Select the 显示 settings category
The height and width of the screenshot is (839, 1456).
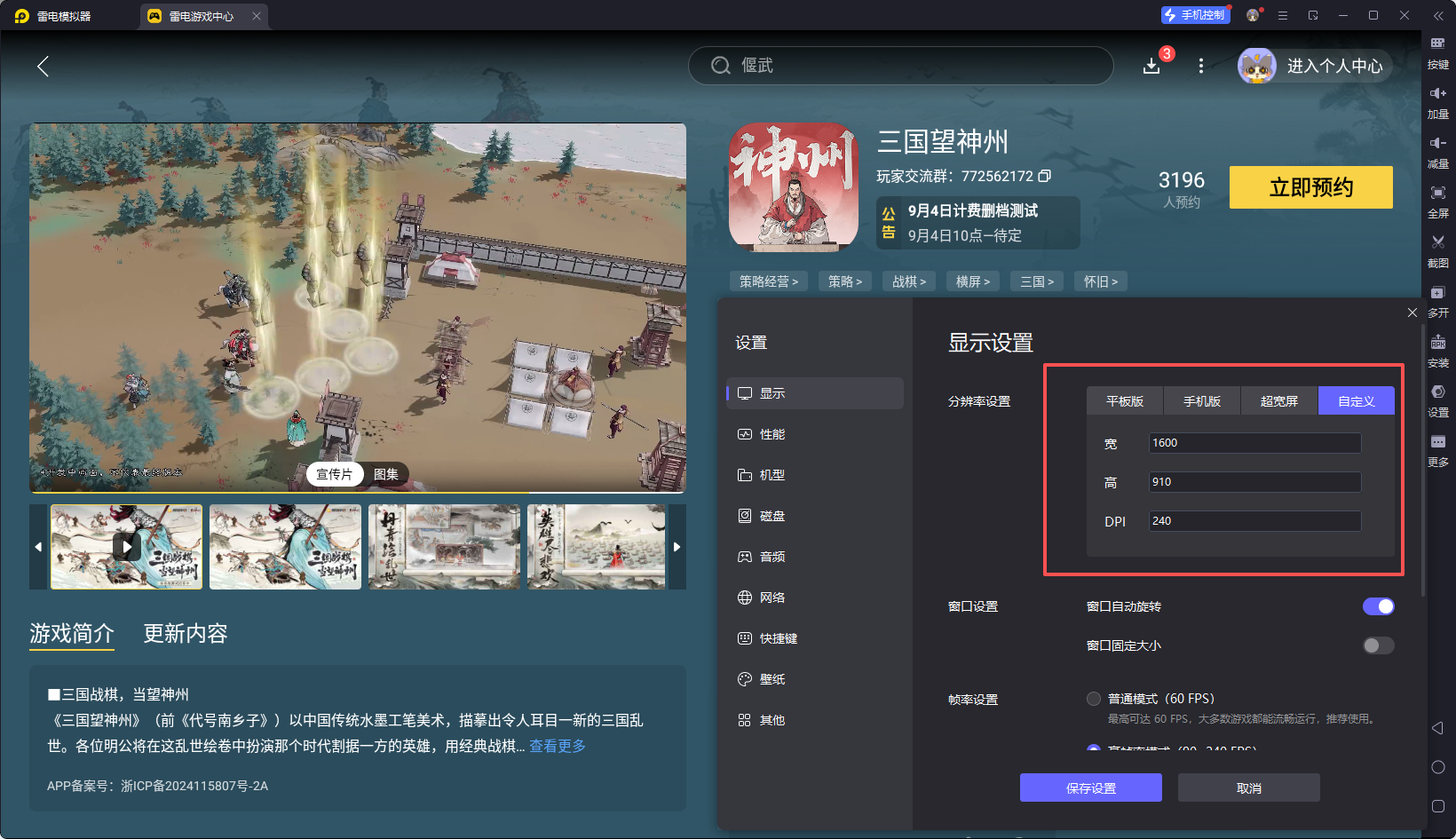(815, 393)
